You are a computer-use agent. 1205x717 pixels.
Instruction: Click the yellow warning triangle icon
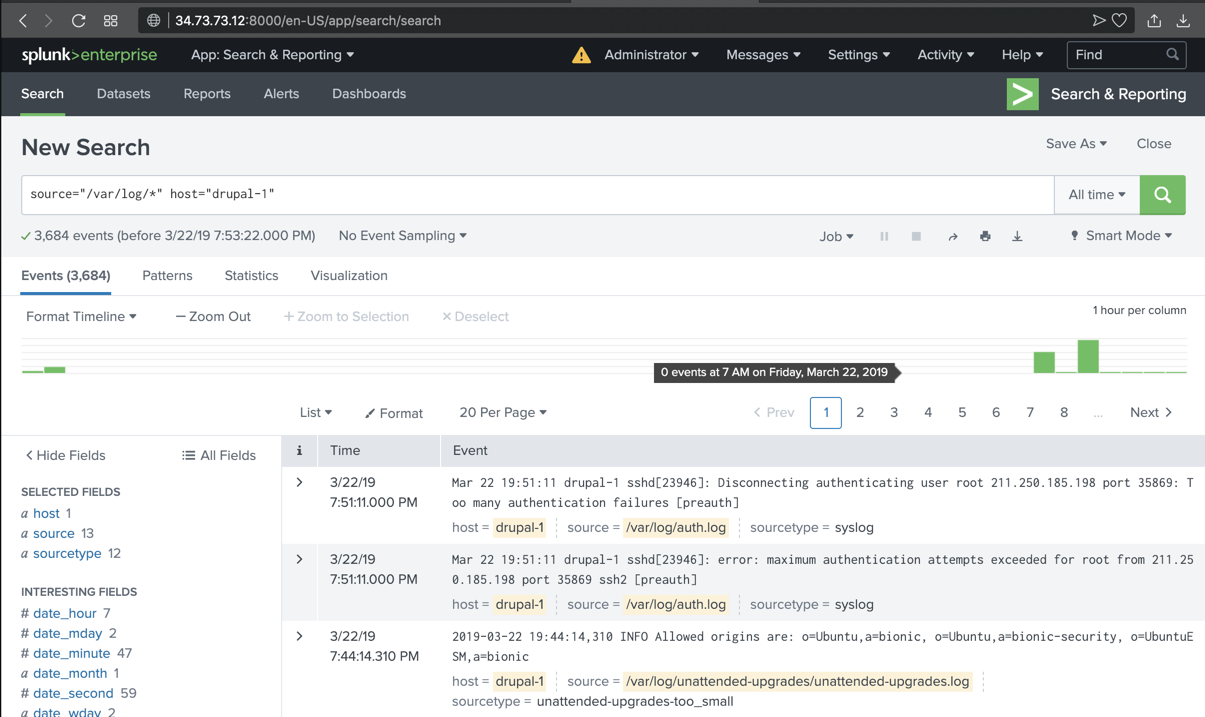coord(581,56)
